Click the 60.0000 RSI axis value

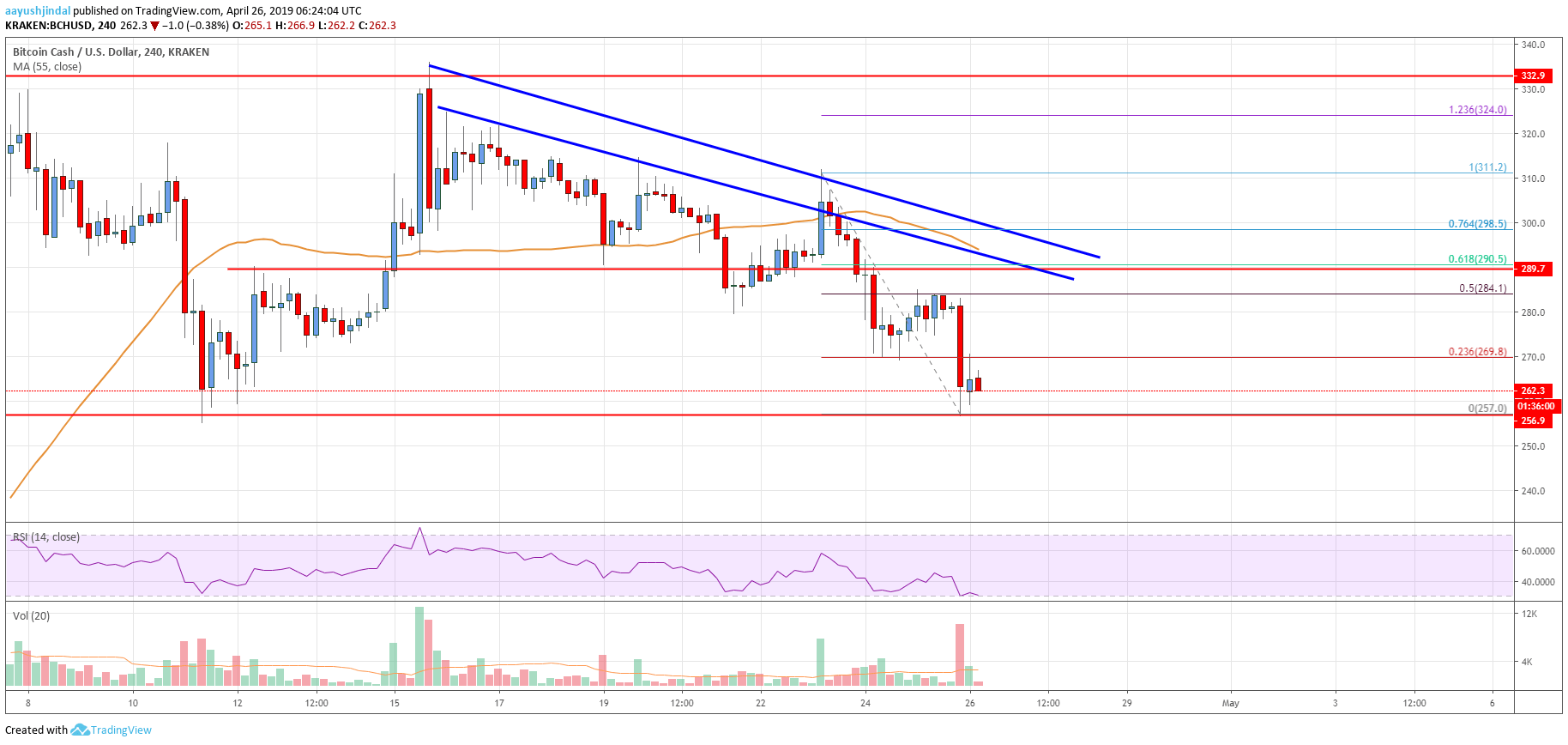[x=1538, y=551]
